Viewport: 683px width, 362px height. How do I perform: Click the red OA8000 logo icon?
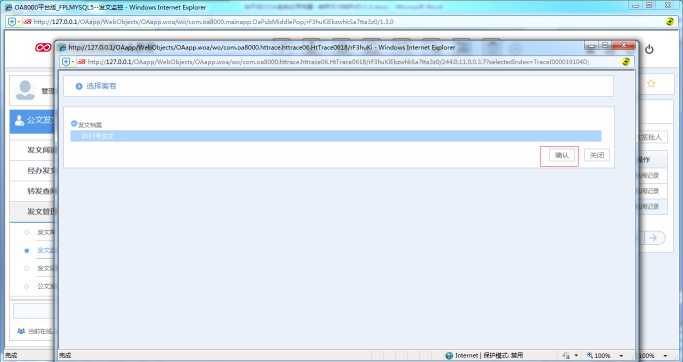pyautogui.click(x=43, y=47)
